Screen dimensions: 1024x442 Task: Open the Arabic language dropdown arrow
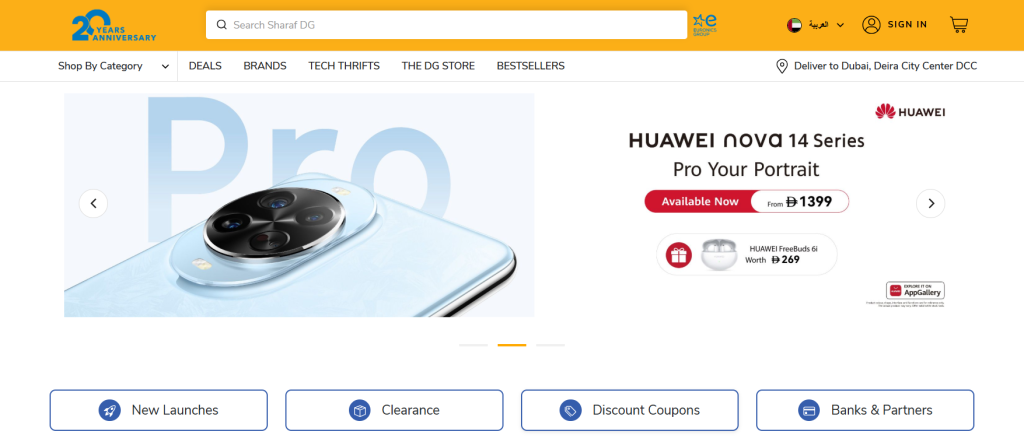840,25
